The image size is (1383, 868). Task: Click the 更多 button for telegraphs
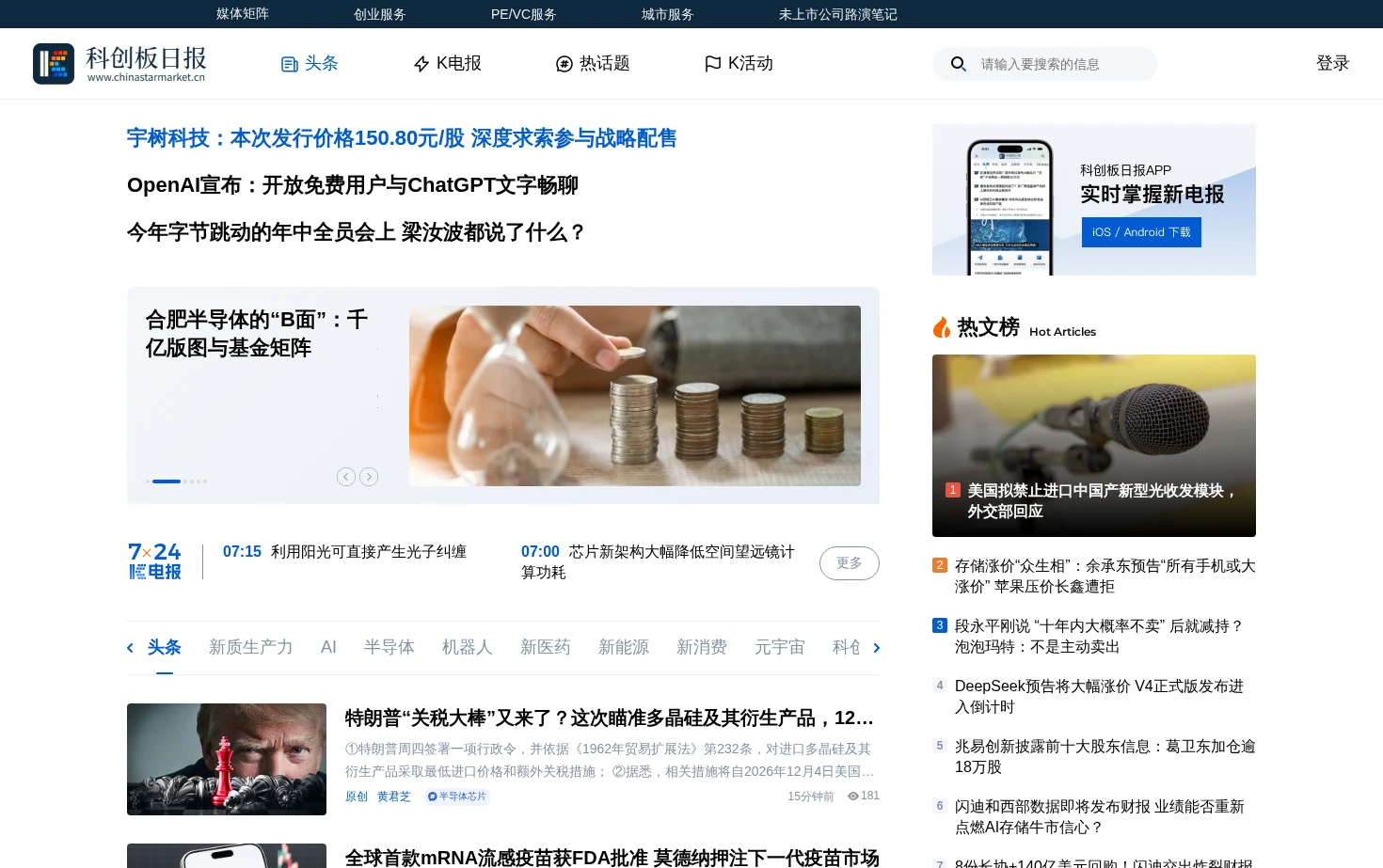pos(850,563)
